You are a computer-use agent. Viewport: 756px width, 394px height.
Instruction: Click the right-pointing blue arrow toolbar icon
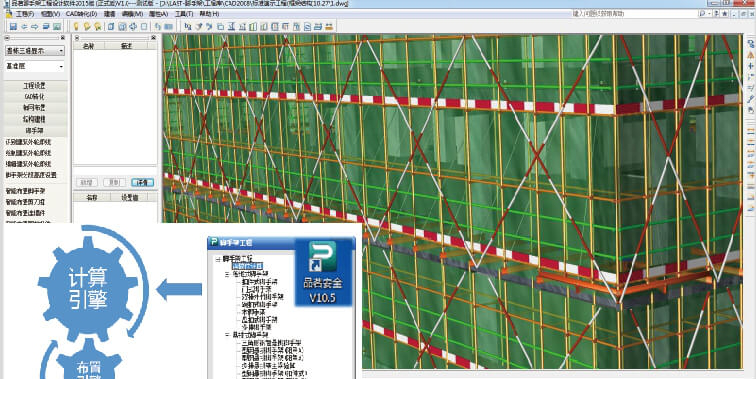pyautogui.click(x=35, y=27)
